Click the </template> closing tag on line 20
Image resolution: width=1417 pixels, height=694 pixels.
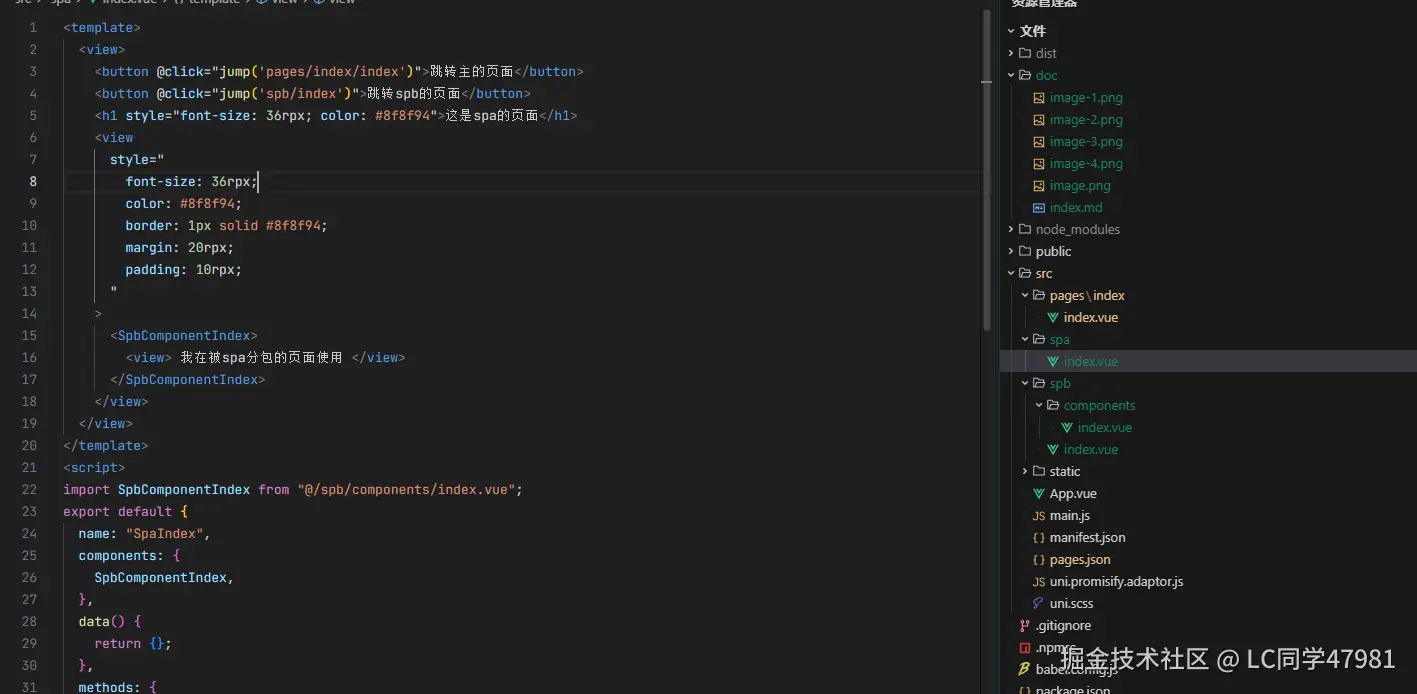pos(105,445)
